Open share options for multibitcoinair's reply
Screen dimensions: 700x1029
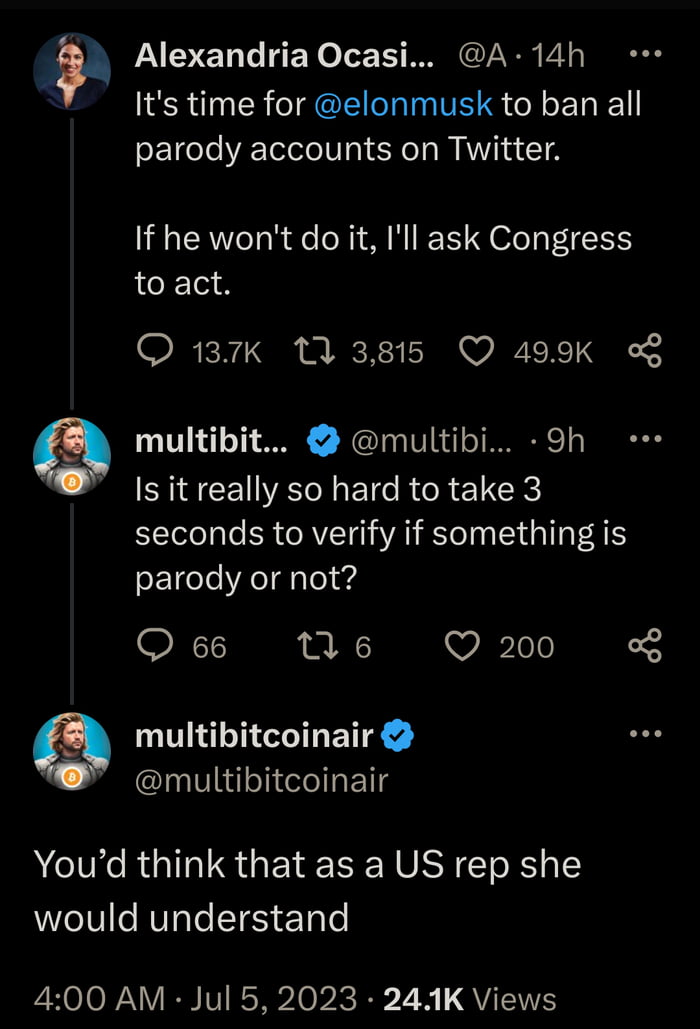[x=643, y=646]
